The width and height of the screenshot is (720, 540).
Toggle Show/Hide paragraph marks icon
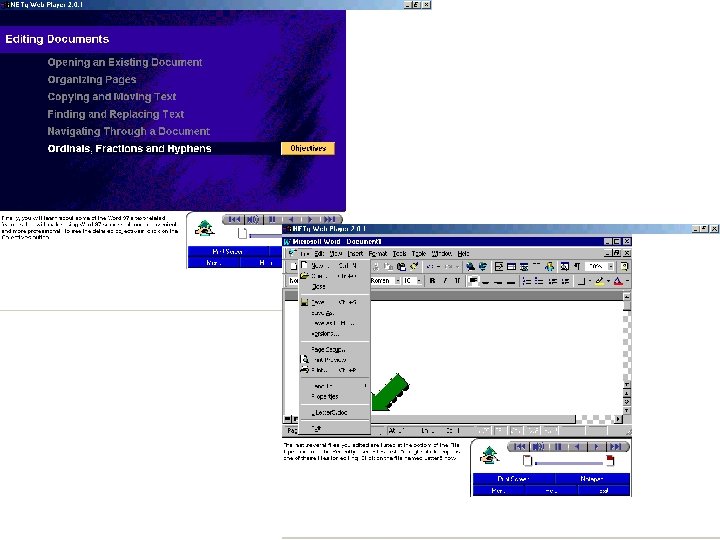pos(577,266)
